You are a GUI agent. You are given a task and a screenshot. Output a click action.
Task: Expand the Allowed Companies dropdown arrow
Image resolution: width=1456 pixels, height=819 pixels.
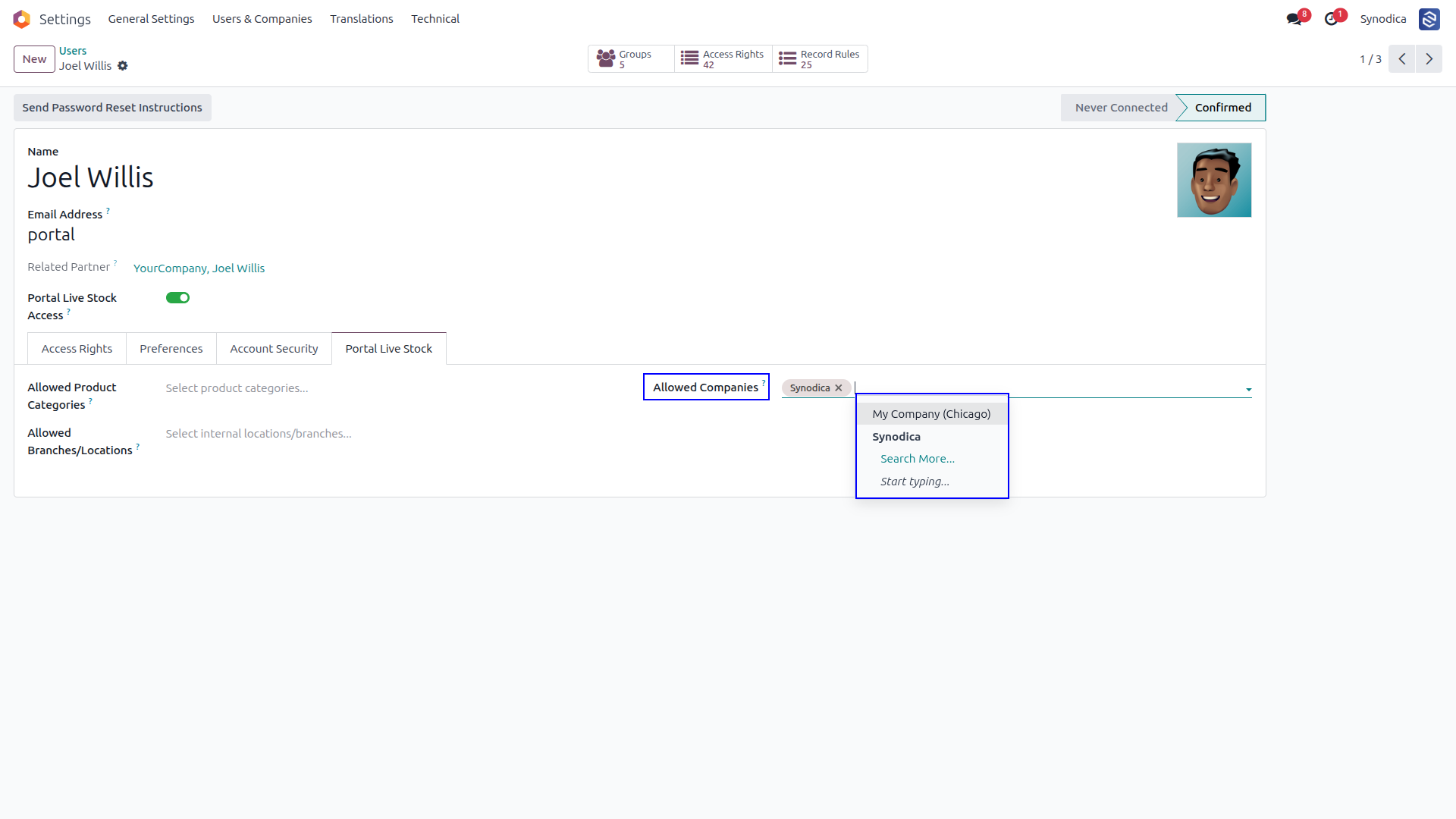pos(1248,390)
